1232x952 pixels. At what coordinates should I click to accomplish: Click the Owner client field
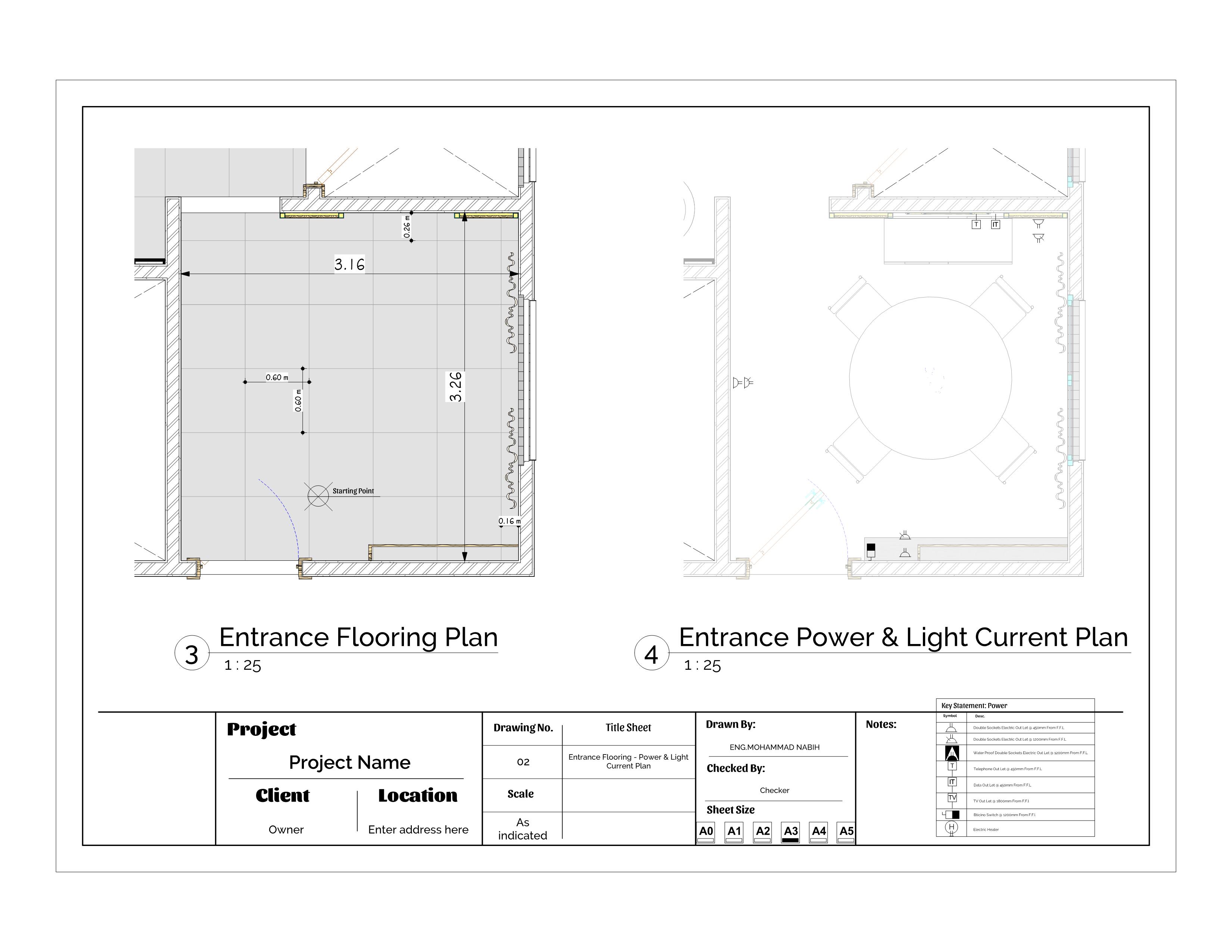286,830
